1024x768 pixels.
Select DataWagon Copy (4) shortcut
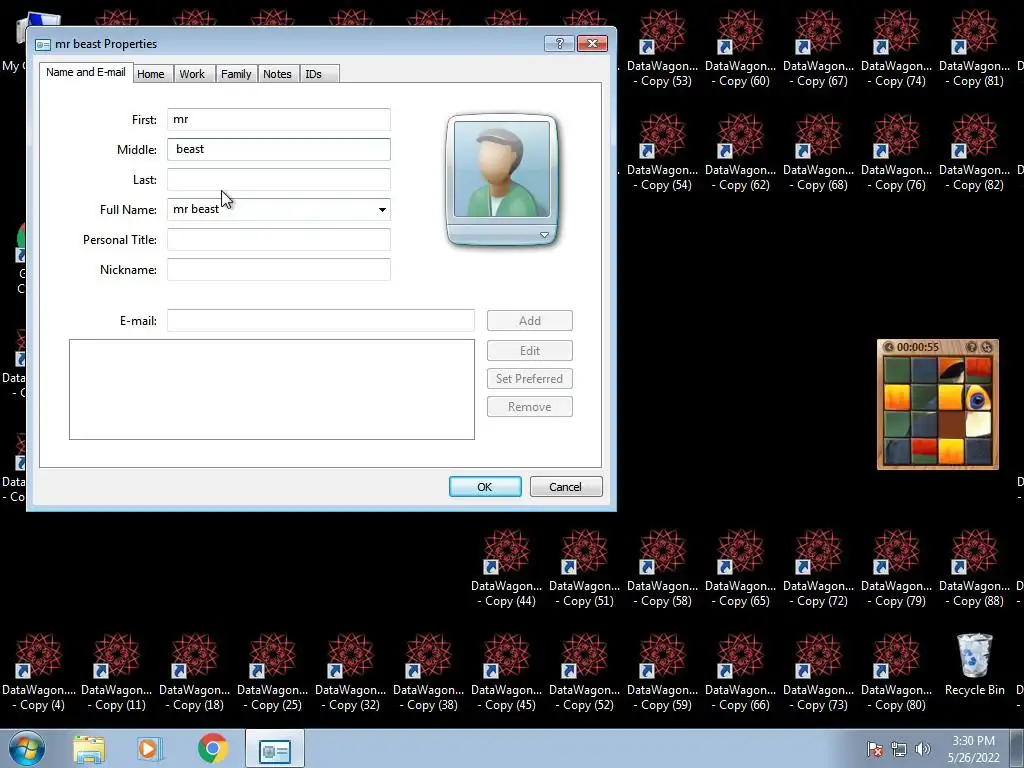pos(39,673)
